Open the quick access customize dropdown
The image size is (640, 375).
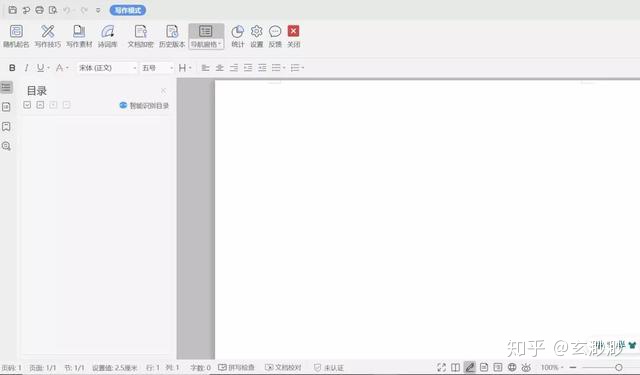click(x=98, y=10)
